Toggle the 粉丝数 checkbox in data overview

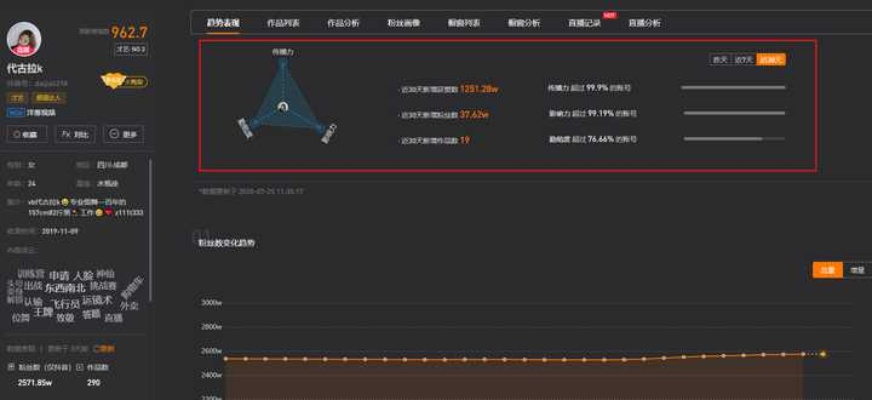point(11,367)
